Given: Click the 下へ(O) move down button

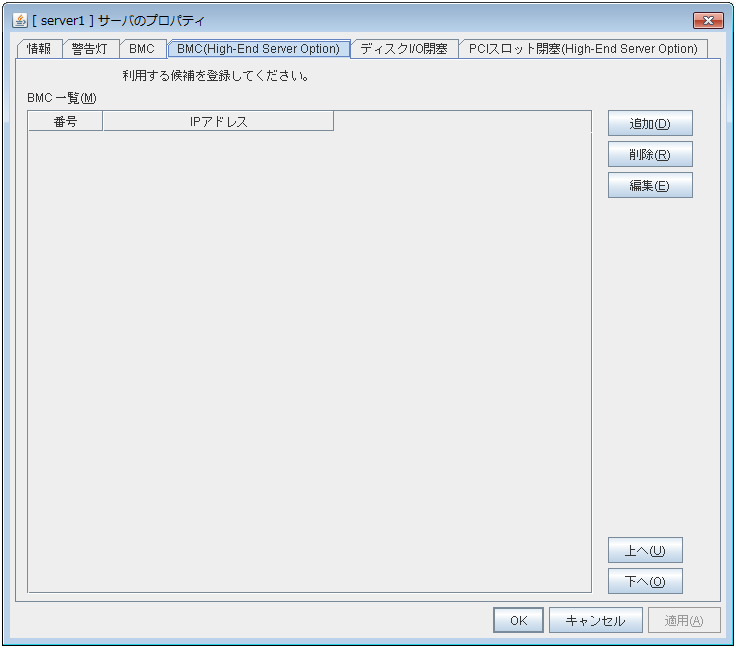Looking at the screenshot, I should [x=645, y=581].
